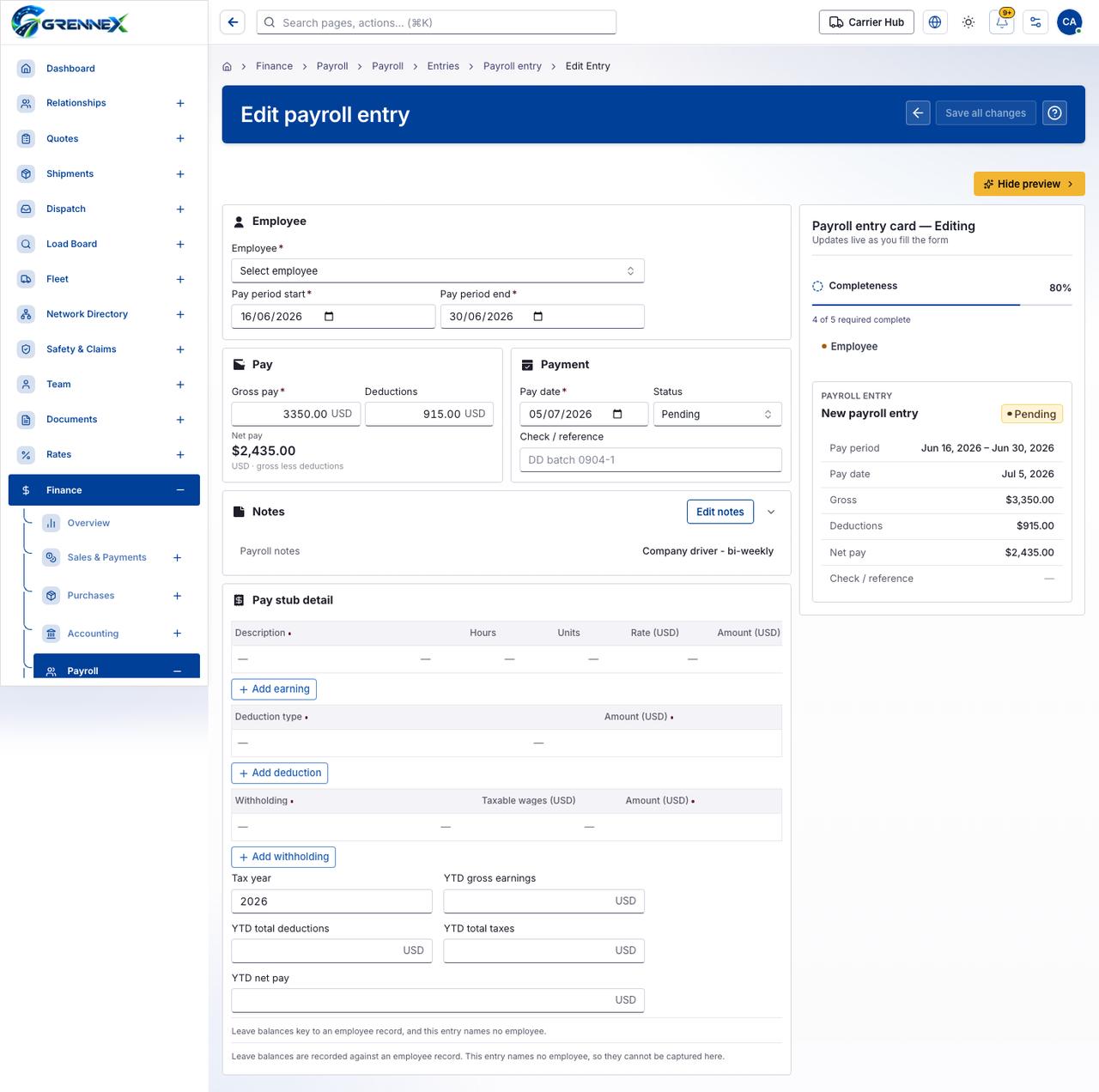
Task: Hide the preview panel
Action: click(x=1029, y=184)
